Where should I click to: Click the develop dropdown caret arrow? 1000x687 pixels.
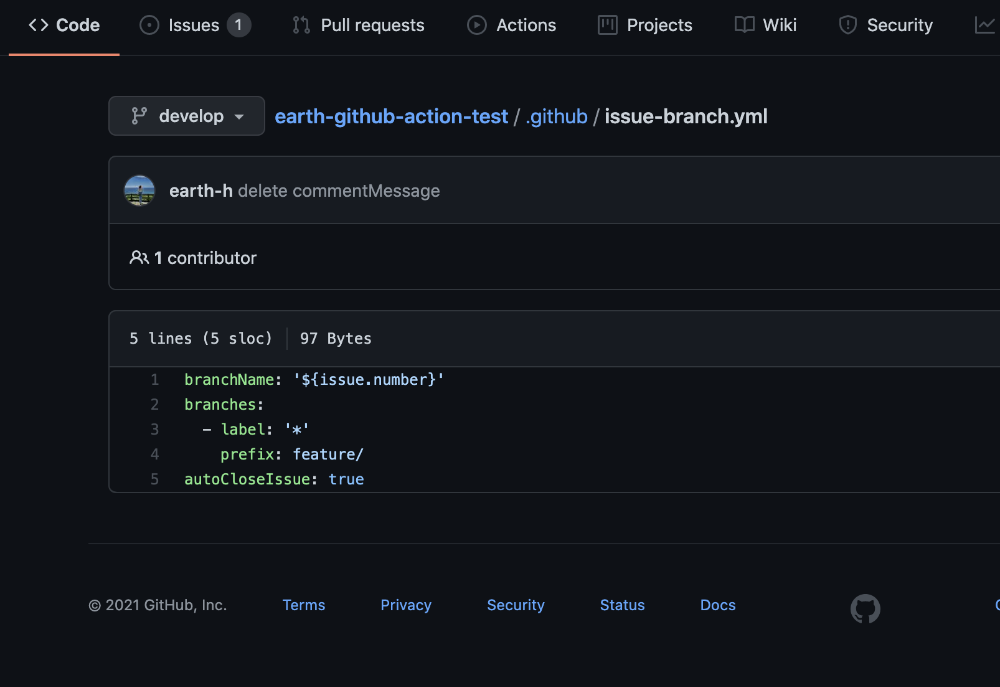click(239, 117)
